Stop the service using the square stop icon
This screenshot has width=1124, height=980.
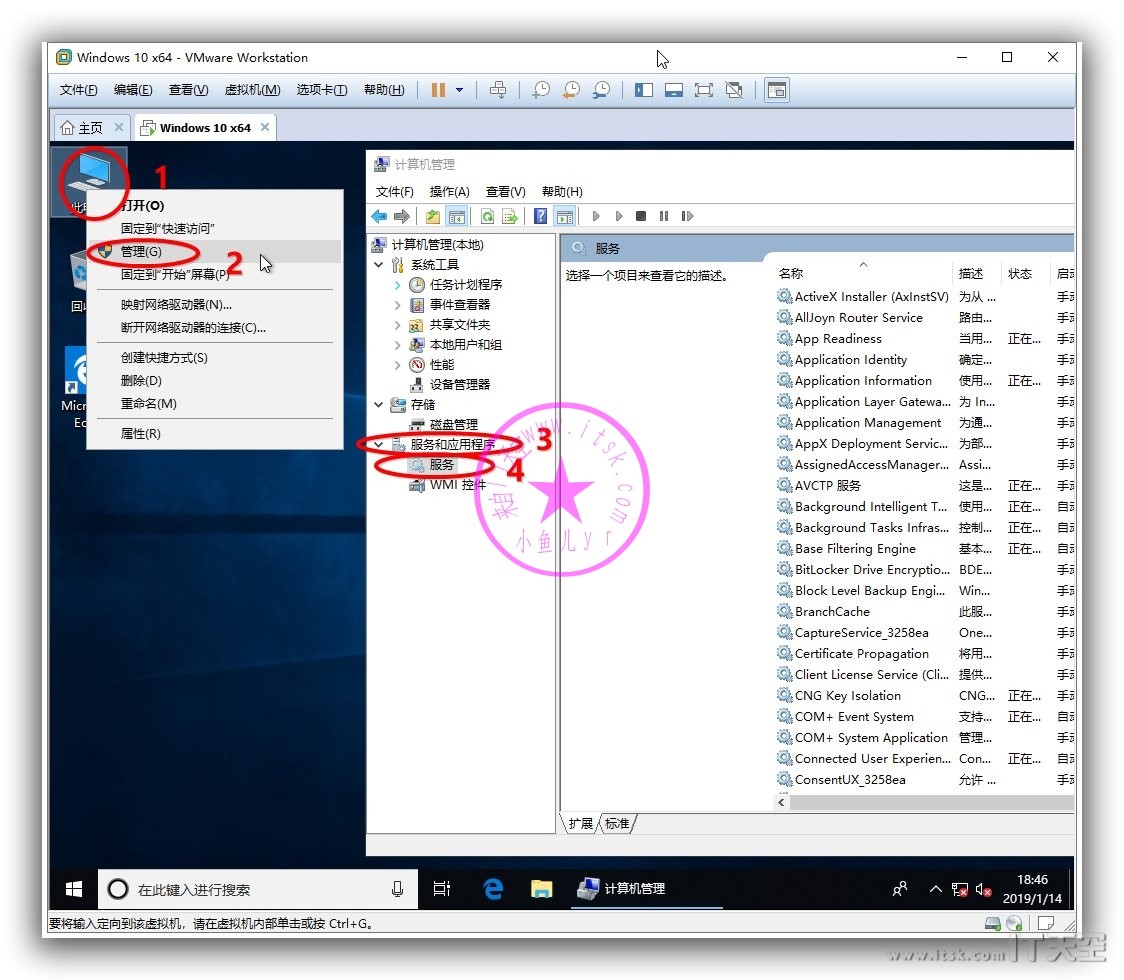click(642, 217)
